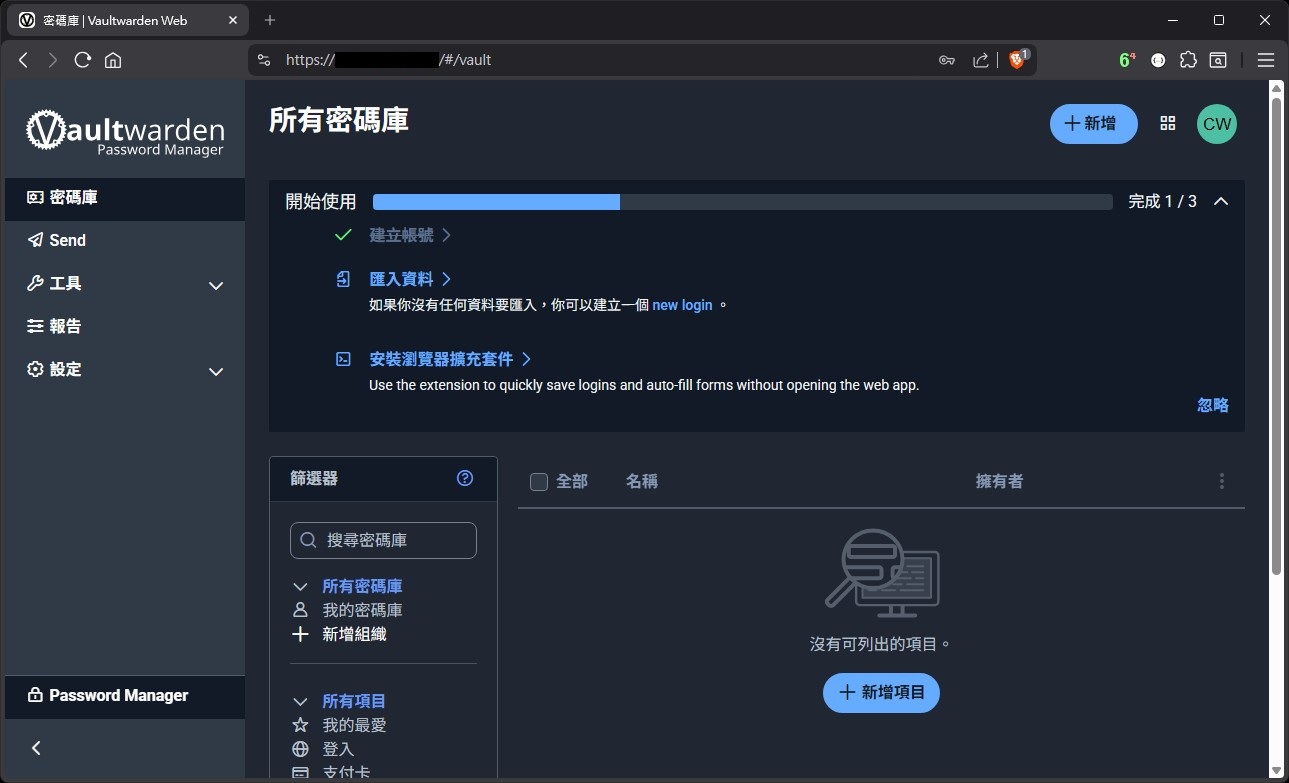The width and height of the screenshot is (1289, 783).
Task: Open the Send sidebar item
Action: 125,240
